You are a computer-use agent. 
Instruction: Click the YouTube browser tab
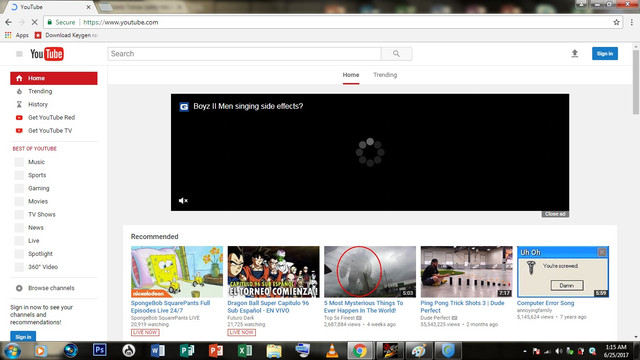click(51, 7)
